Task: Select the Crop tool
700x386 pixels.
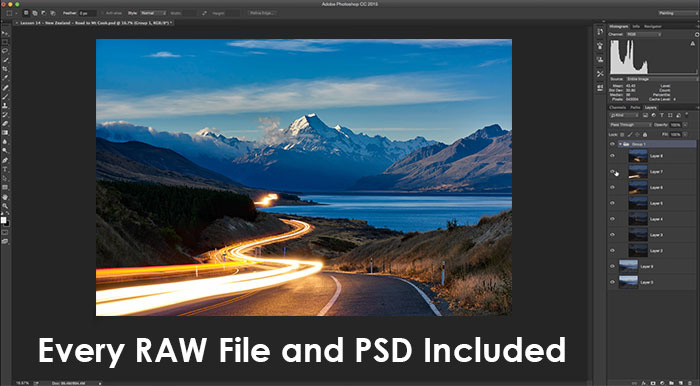Action: 5,69
